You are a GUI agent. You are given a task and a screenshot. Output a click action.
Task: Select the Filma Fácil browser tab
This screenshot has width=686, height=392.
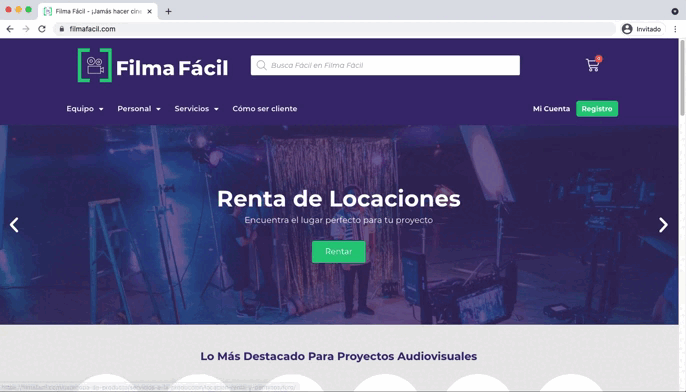98,11
